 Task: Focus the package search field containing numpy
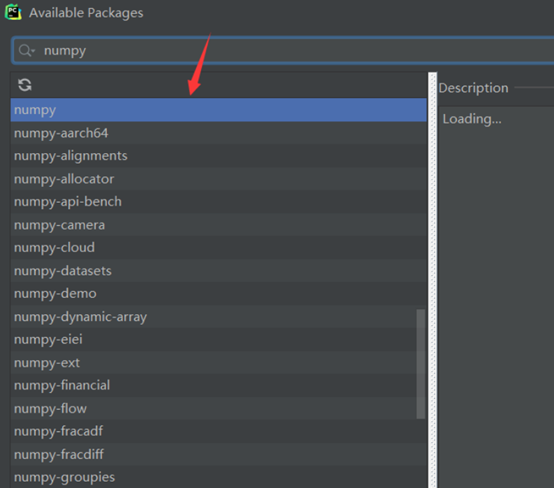(283, 51)
